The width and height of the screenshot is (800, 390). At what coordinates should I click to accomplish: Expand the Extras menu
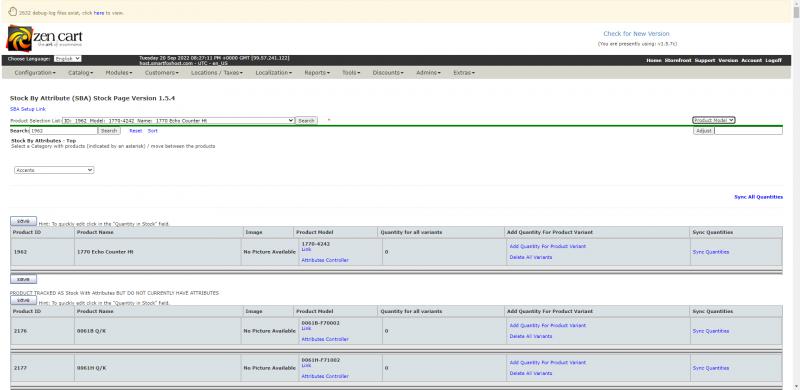point(464,73)
